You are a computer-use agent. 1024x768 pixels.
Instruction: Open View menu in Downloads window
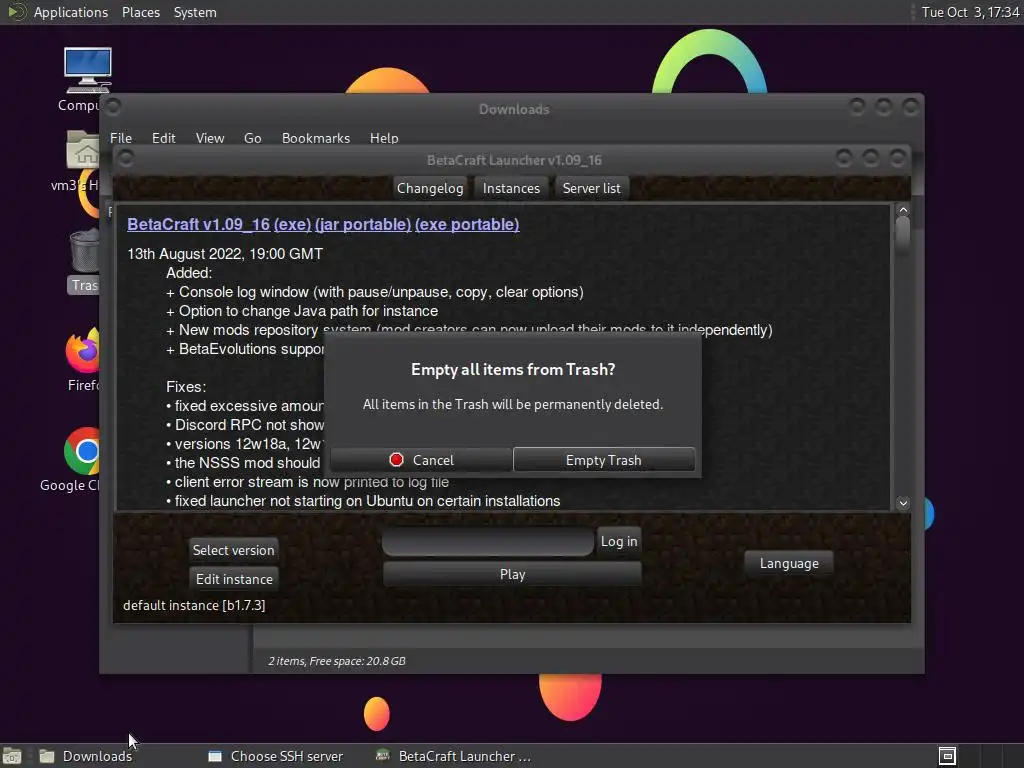point(210,138)
